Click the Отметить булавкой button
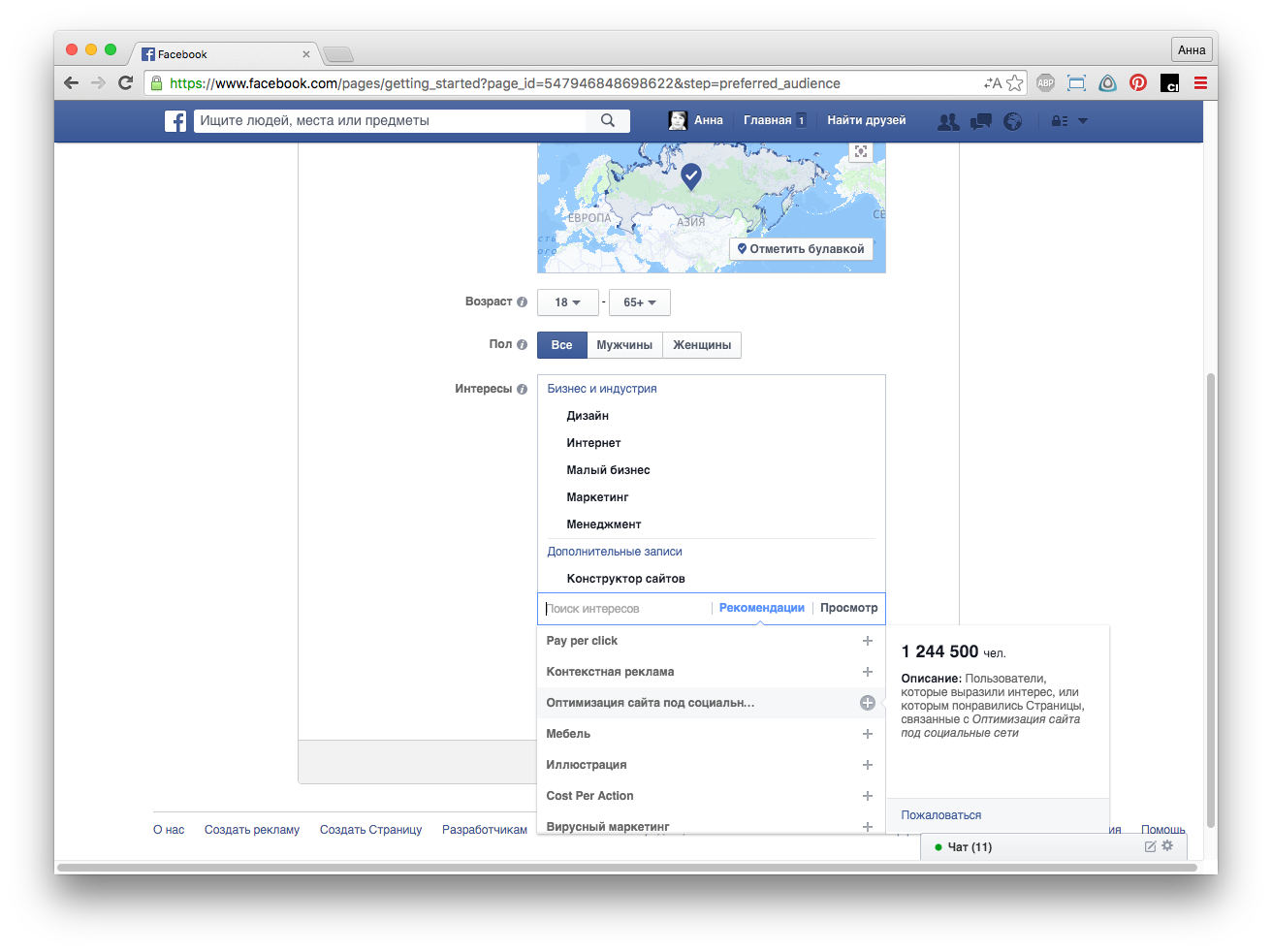Screen dimensions: 1272x952 801,249
